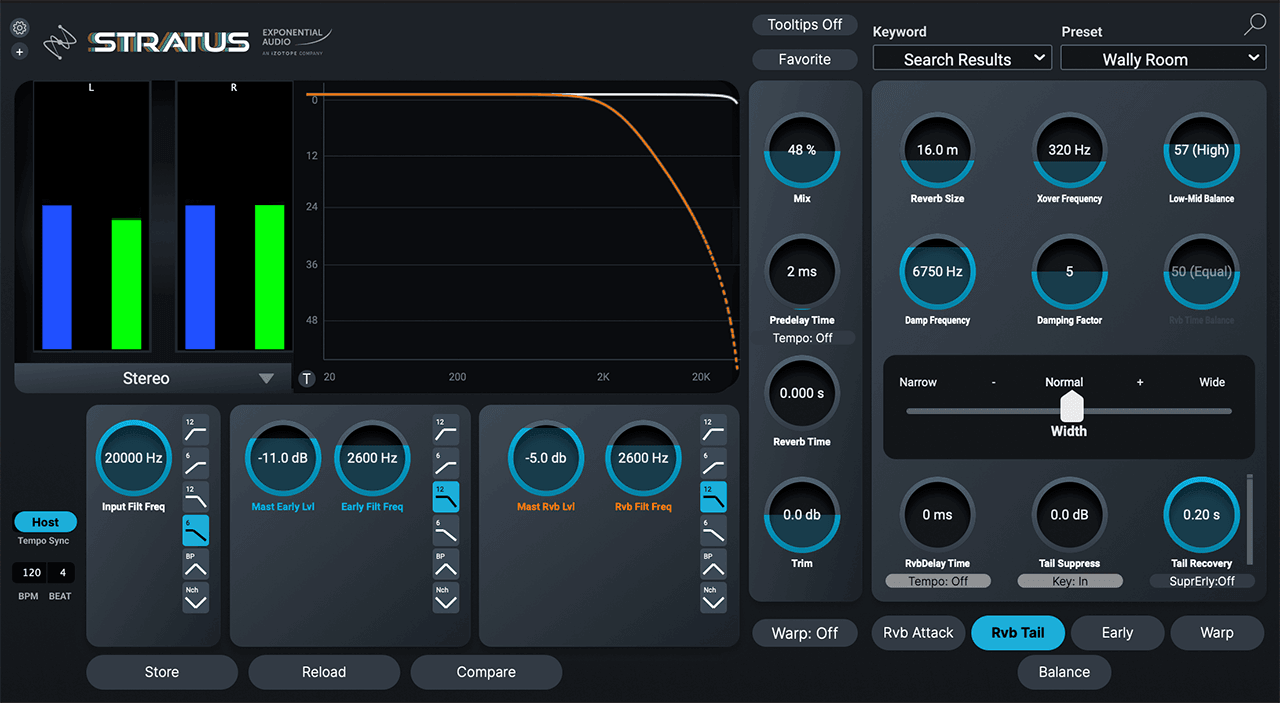Click the Predelay Time knob
The image size is (1280, 703).
[802, 272]
